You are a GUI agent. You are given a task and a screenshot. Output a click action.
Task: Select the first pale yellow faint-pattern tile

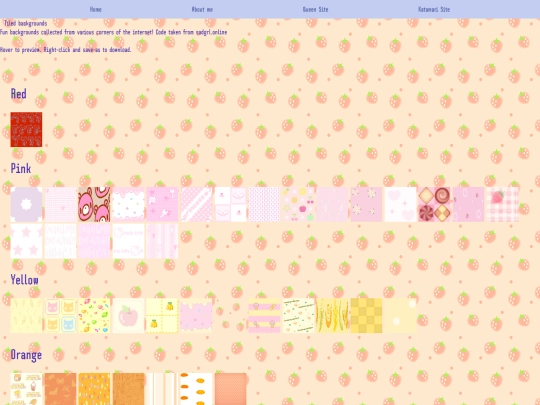(26, 316)
